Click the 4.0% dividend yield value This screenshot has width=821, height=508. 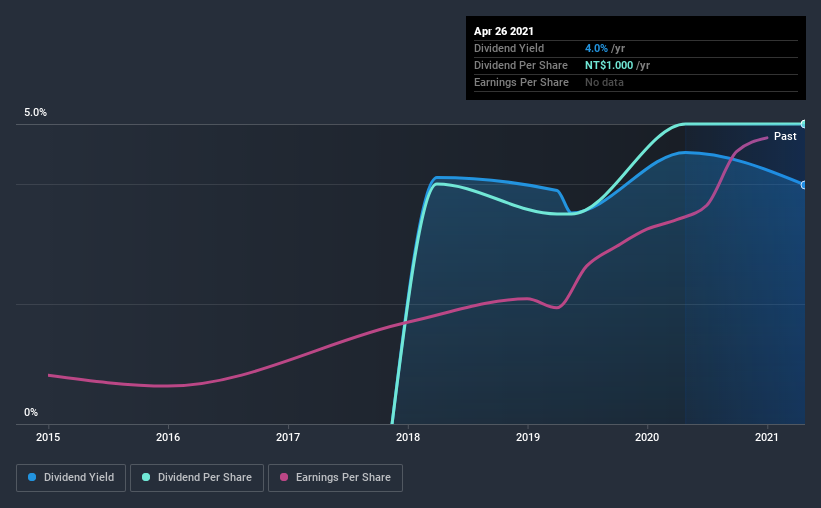click(x=596, y=48)
